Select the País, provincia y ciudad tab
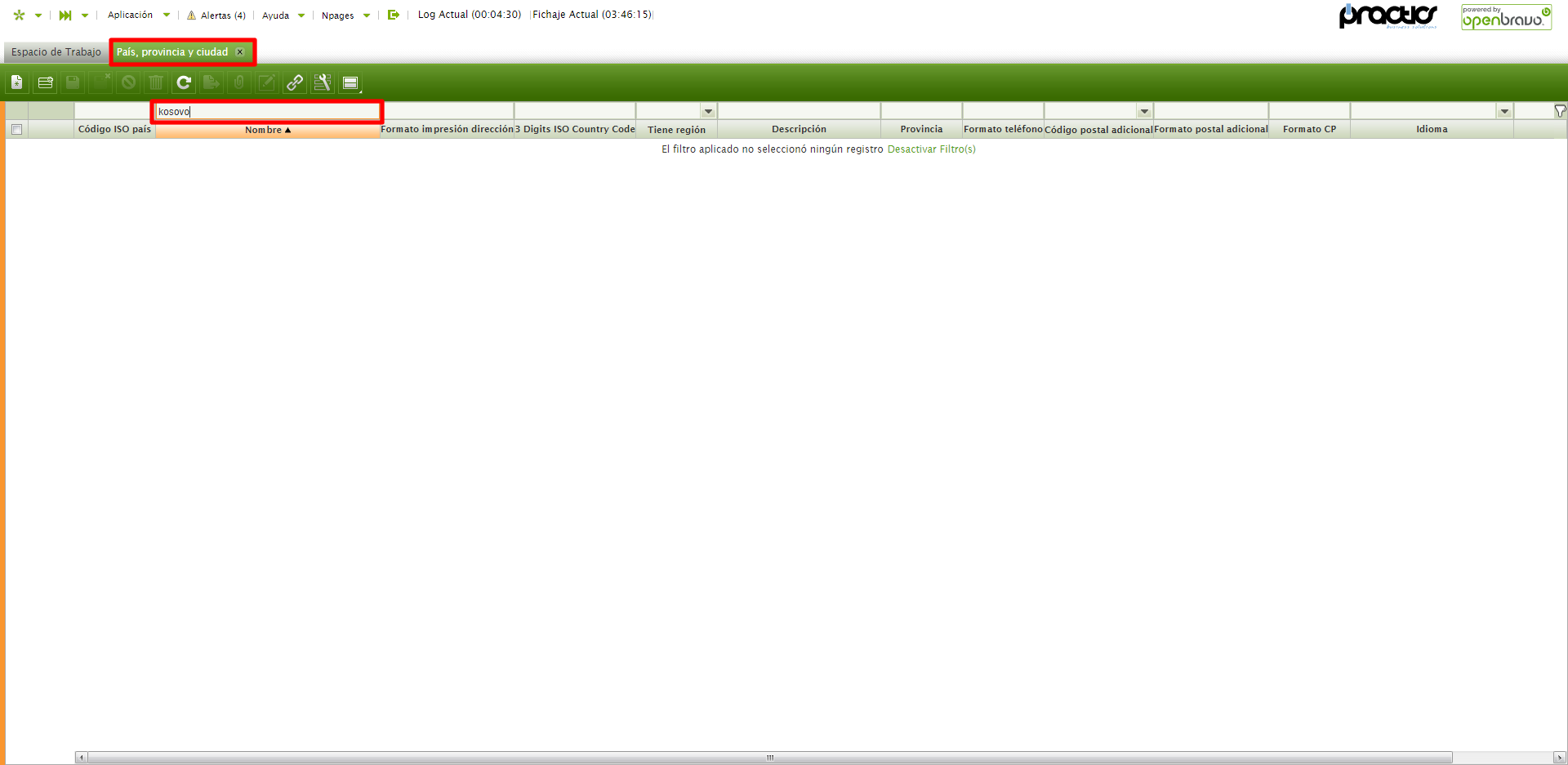The height and width of the screenshot is (765, 1568). [x=172, y=52]
